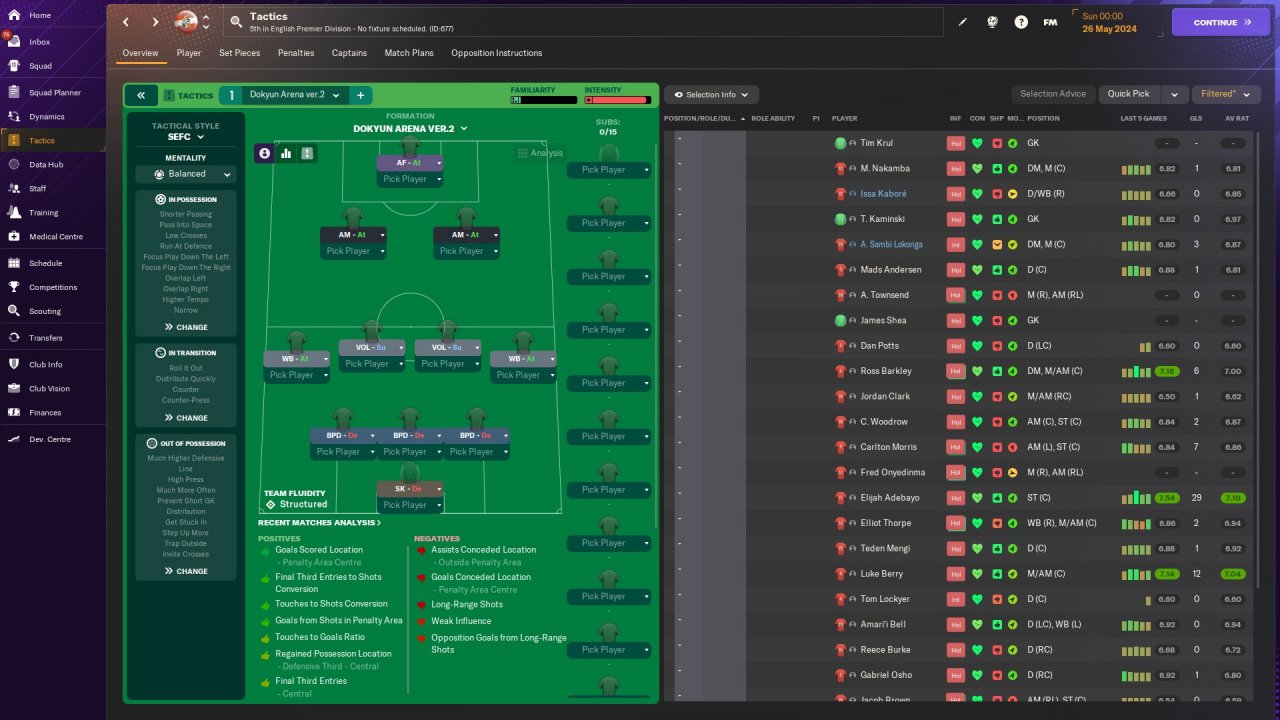1280x720 pixels.
Task: Open Club Info in sidebar
Action: 45,364
